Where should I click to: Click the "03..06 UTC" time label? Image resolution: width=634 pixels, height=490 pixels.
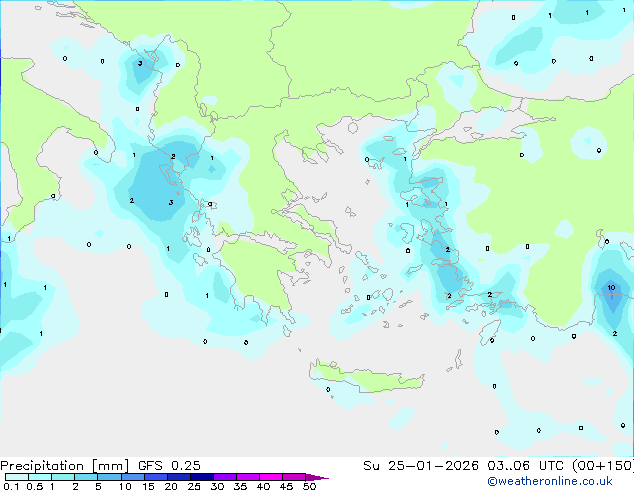[524, 466]
